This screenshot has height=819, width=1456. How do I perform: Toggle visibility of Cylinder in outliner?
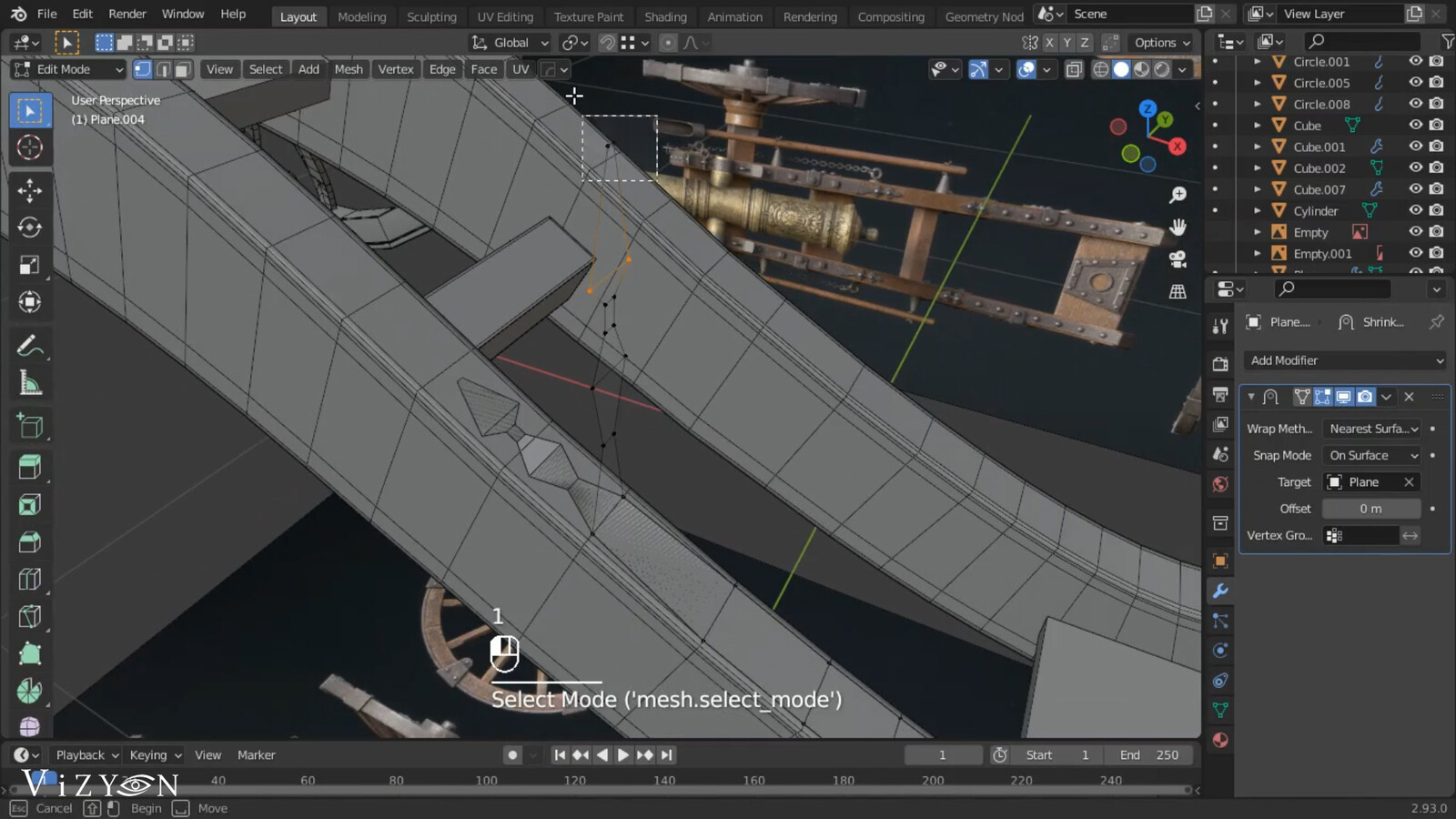(1416, 210)
